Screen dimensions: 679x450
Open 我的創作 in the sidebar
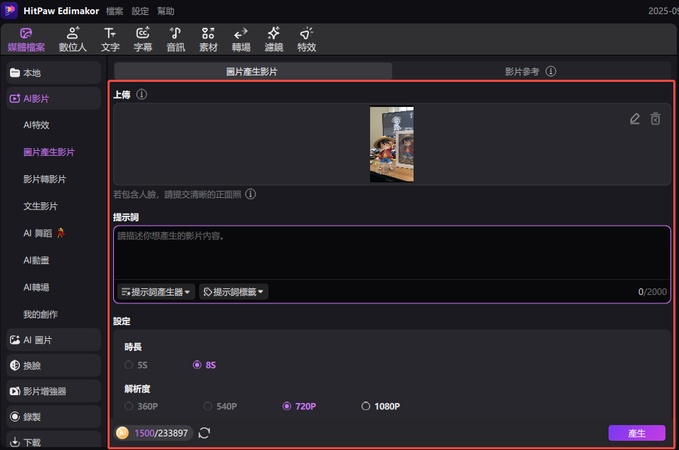(40, 314)
